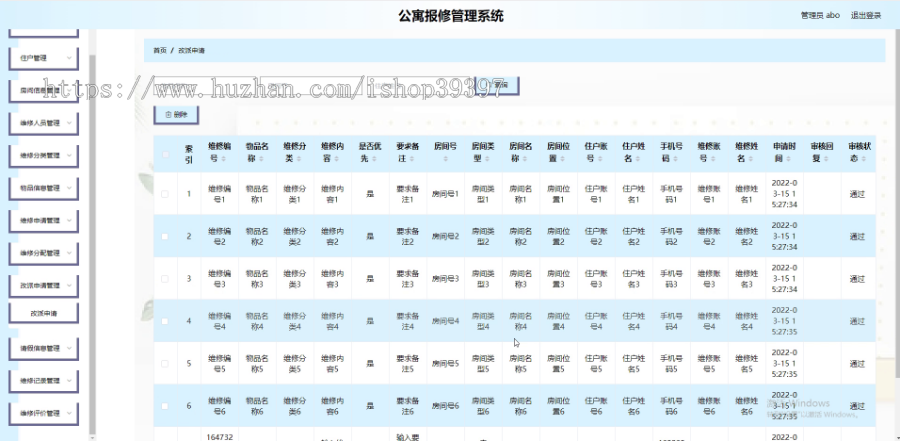Click the 索引 column header
The image size is (900, 441).
point(189,154)
